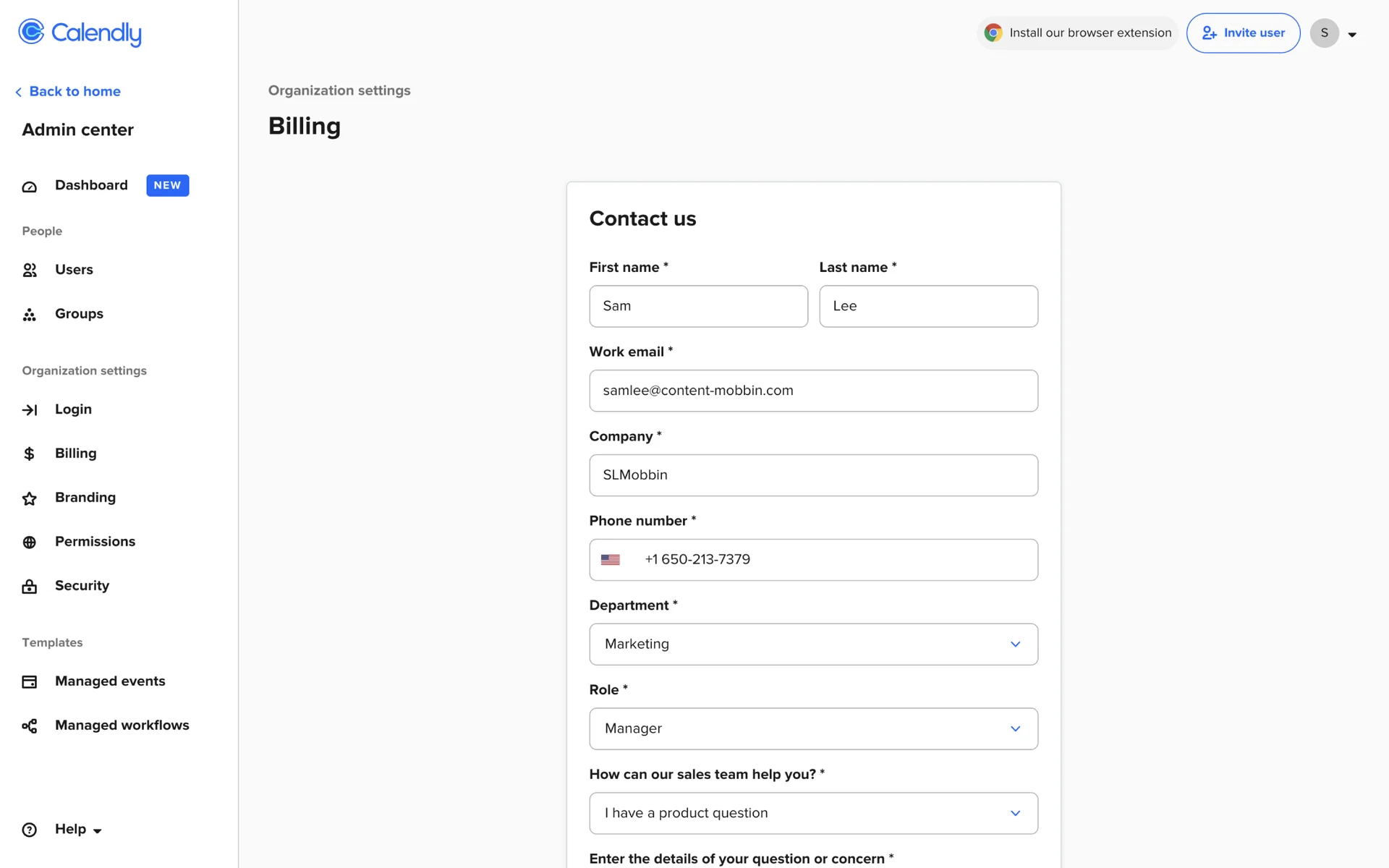Expand the Role dropdown showing Manager
1389x868 pixels.
(x=813, y=728)
